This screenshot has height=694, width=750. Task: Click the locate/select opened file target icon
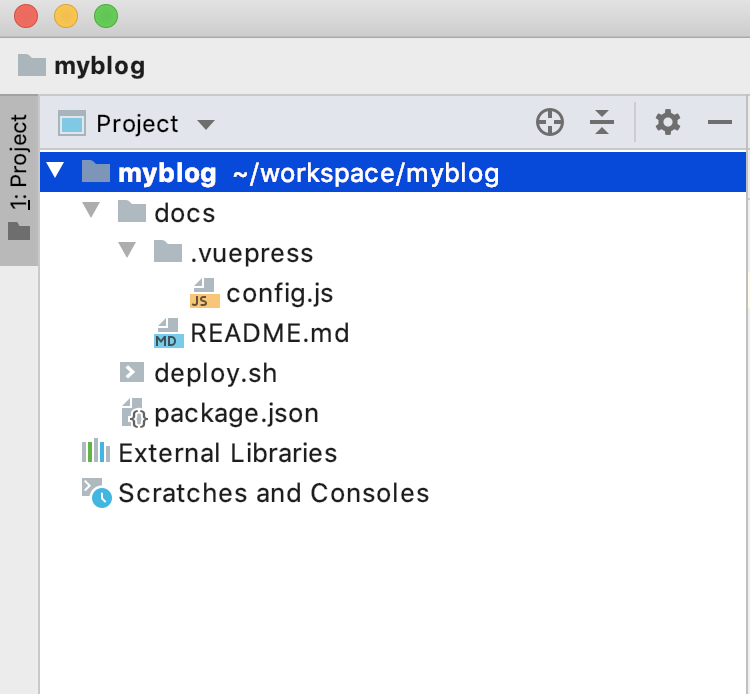point(550,122)
